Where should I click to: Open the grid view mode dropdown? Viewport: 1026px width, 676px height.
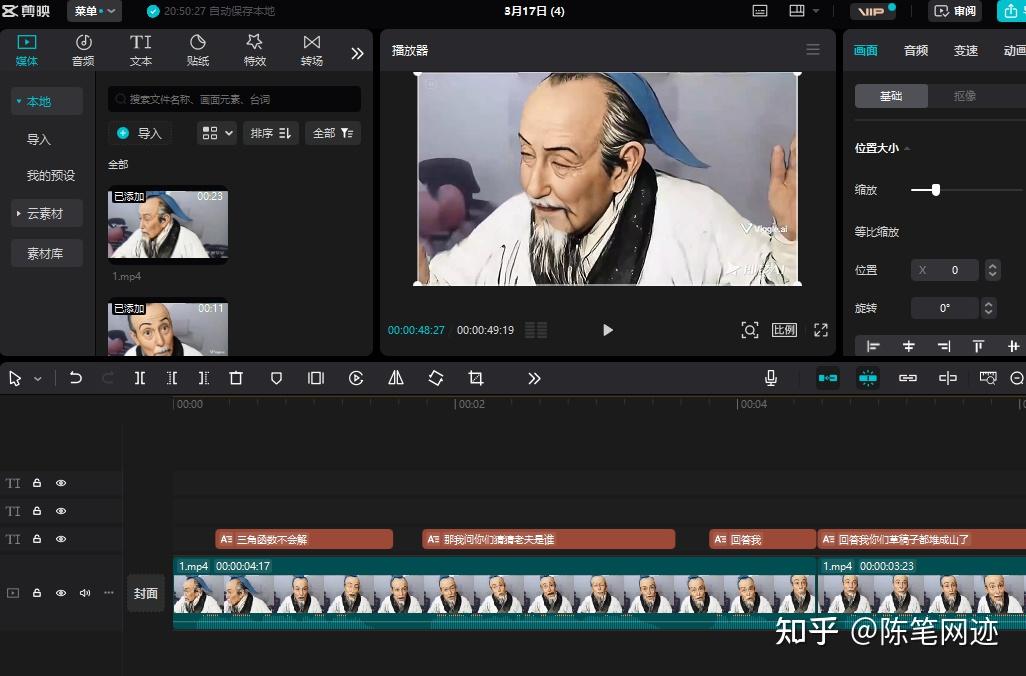[217, 133]
